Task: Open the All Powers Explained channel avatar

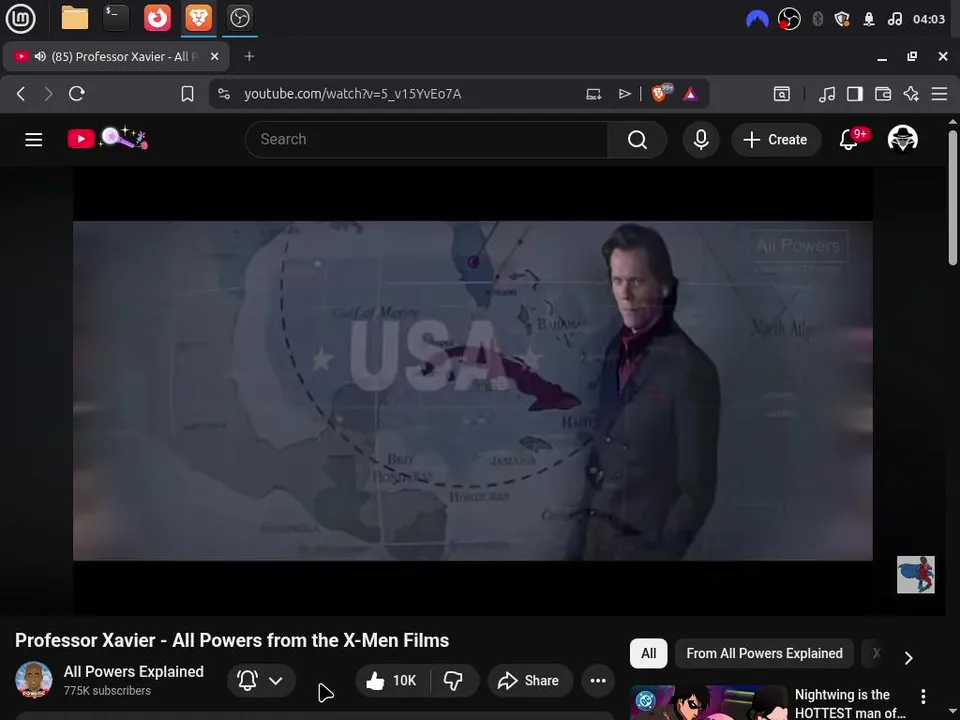Action: tap(33, 680)
